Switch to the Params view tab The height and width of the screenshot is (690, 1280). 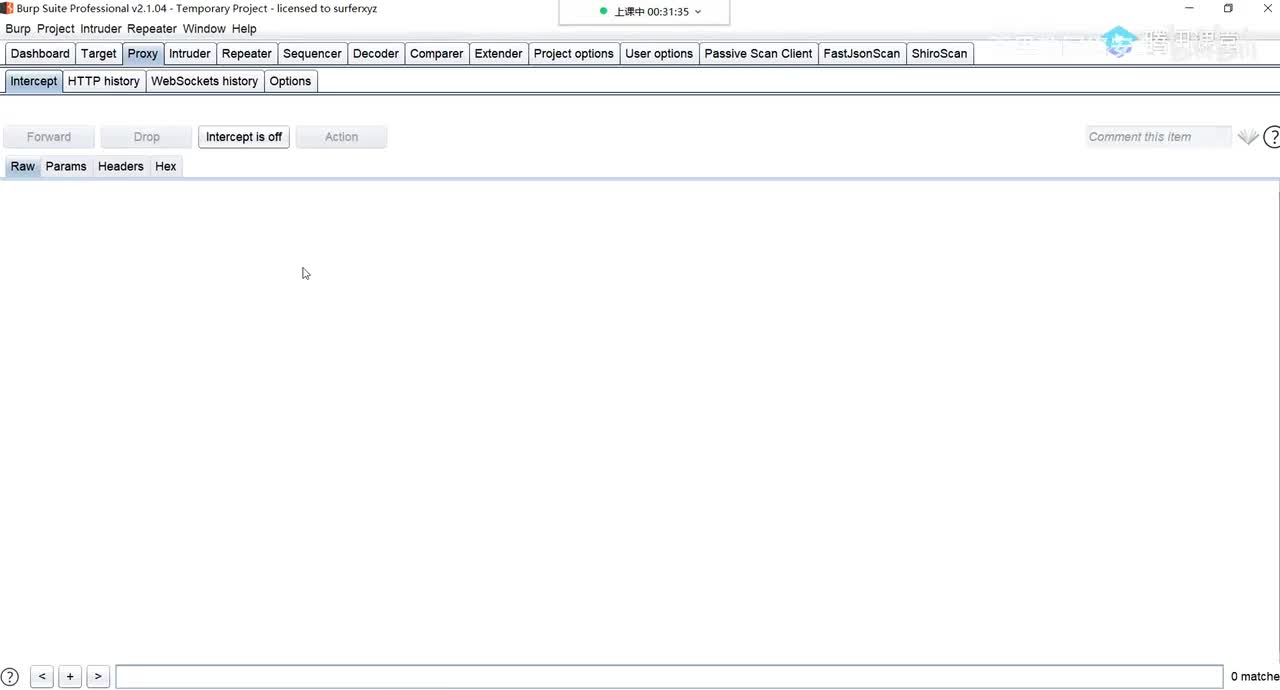tap(66, 166)
